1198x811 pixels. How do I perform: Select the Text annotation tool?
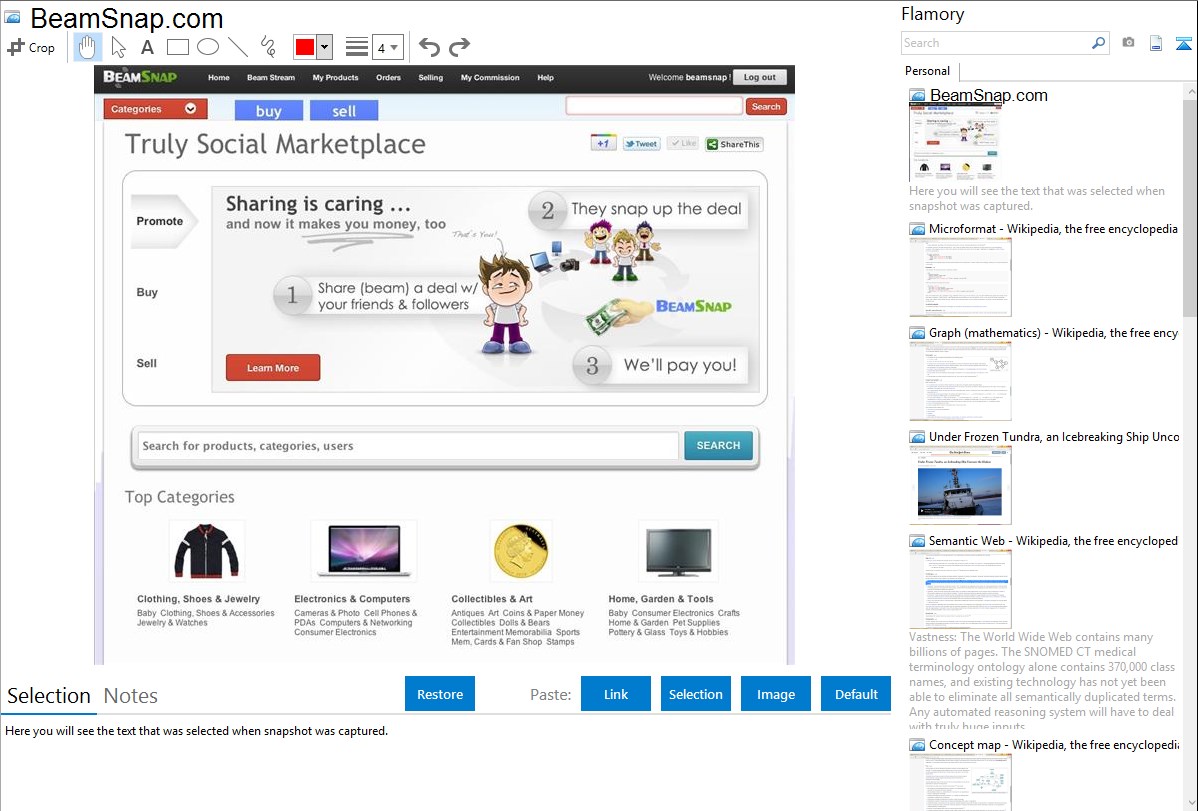click(147, 47)
